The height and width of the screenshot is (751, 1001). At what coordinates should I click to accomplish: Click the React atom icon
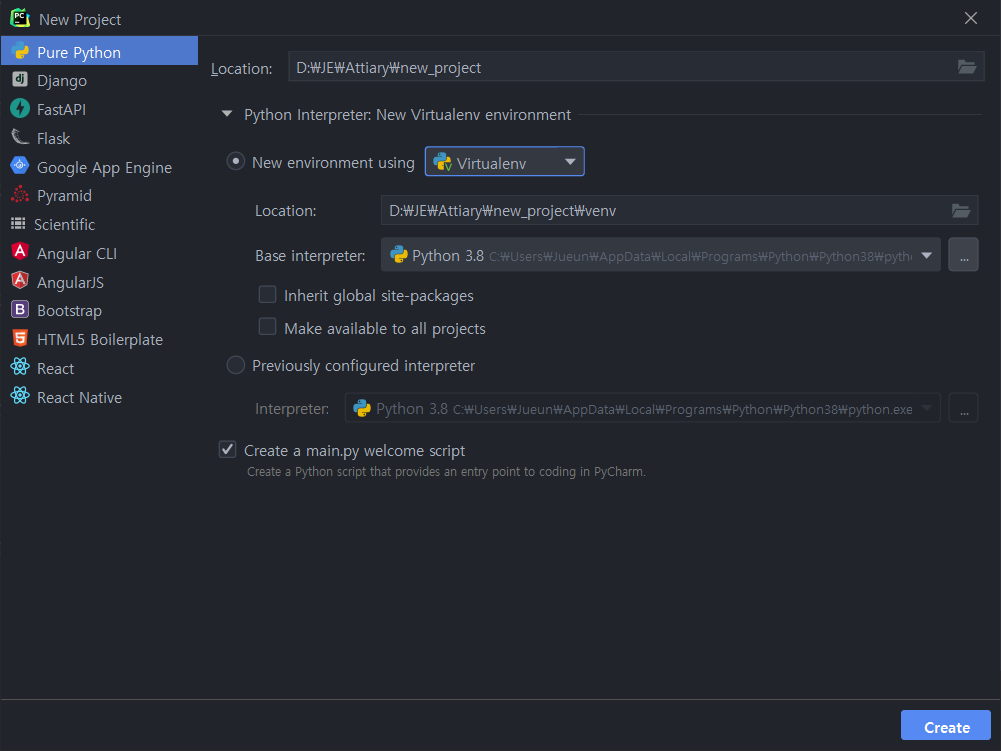click(20, 367)
